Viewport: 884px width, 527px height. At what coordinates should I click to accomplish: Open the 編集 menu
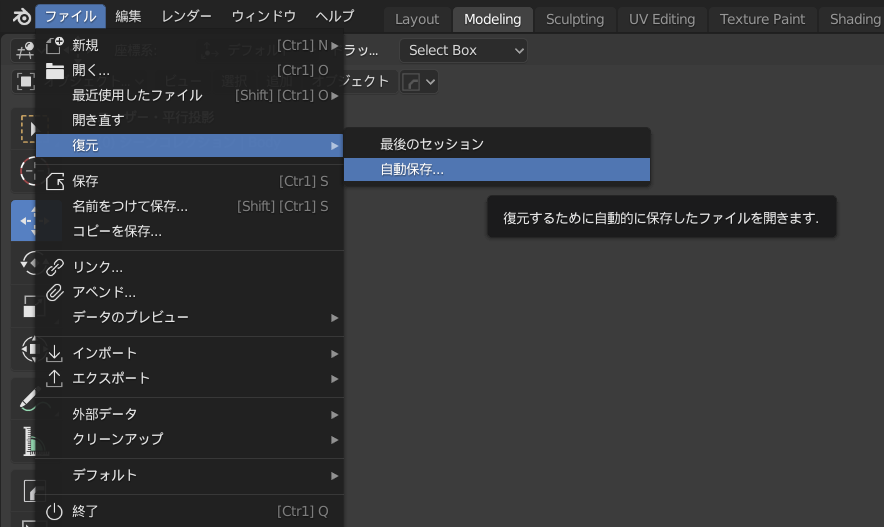coord(129,16)
